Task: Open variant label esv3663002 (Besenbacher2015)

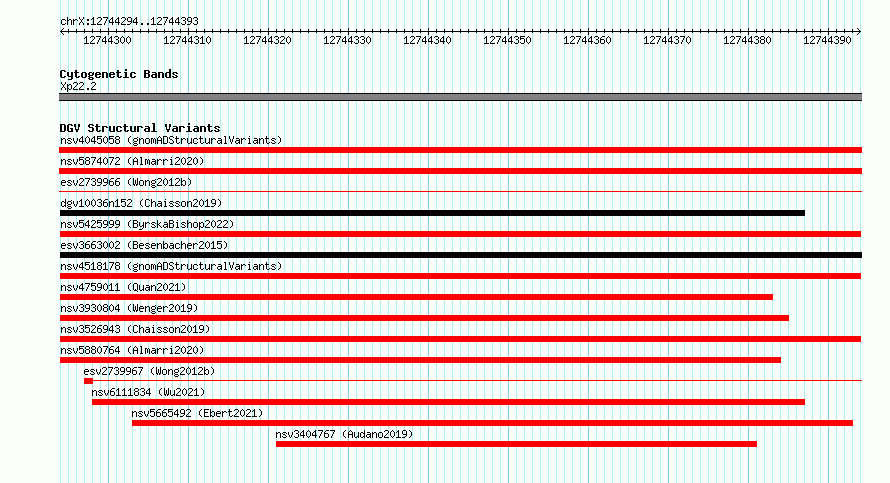Action: pos(144,245)
